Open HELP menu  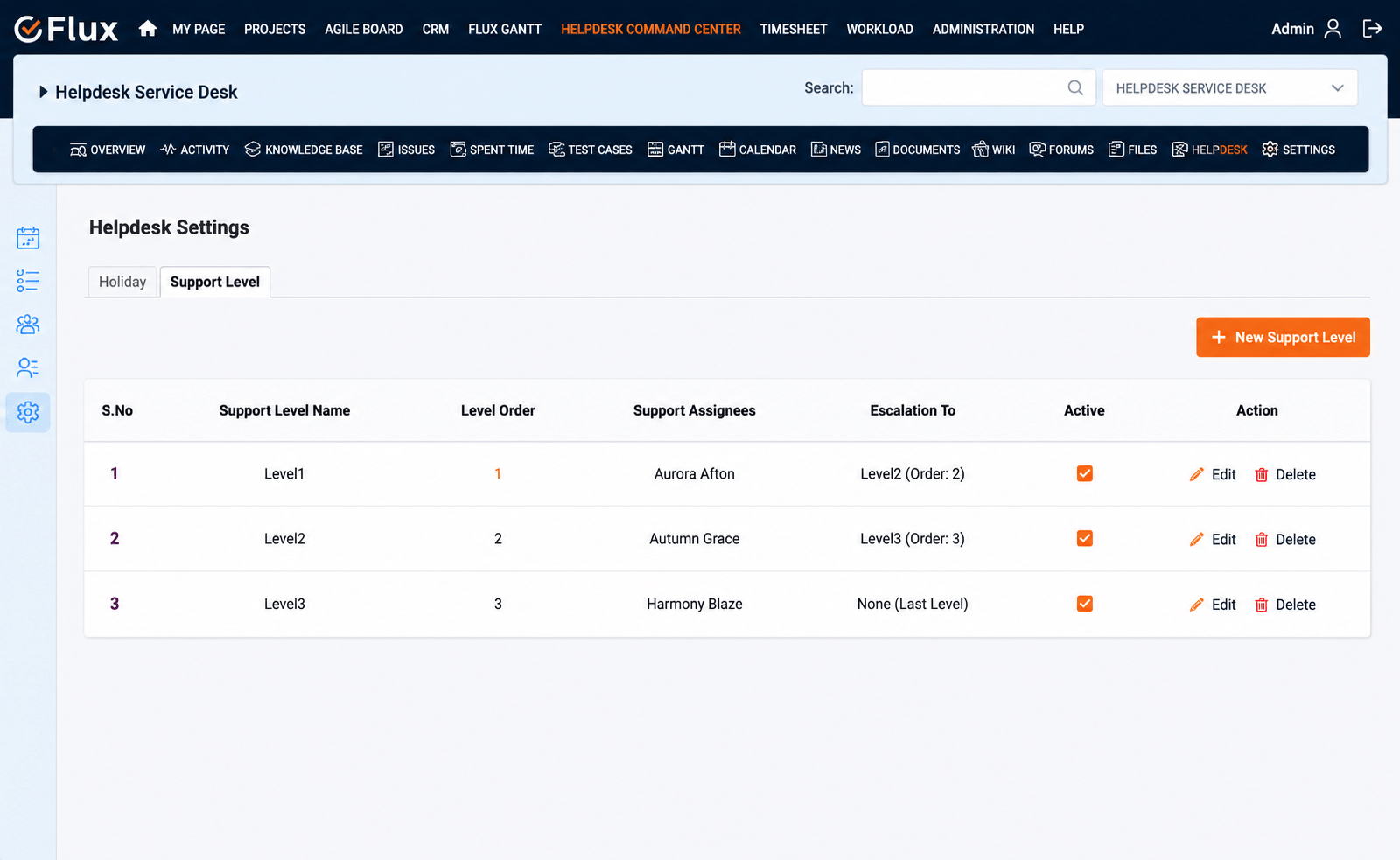point(1068,29)
